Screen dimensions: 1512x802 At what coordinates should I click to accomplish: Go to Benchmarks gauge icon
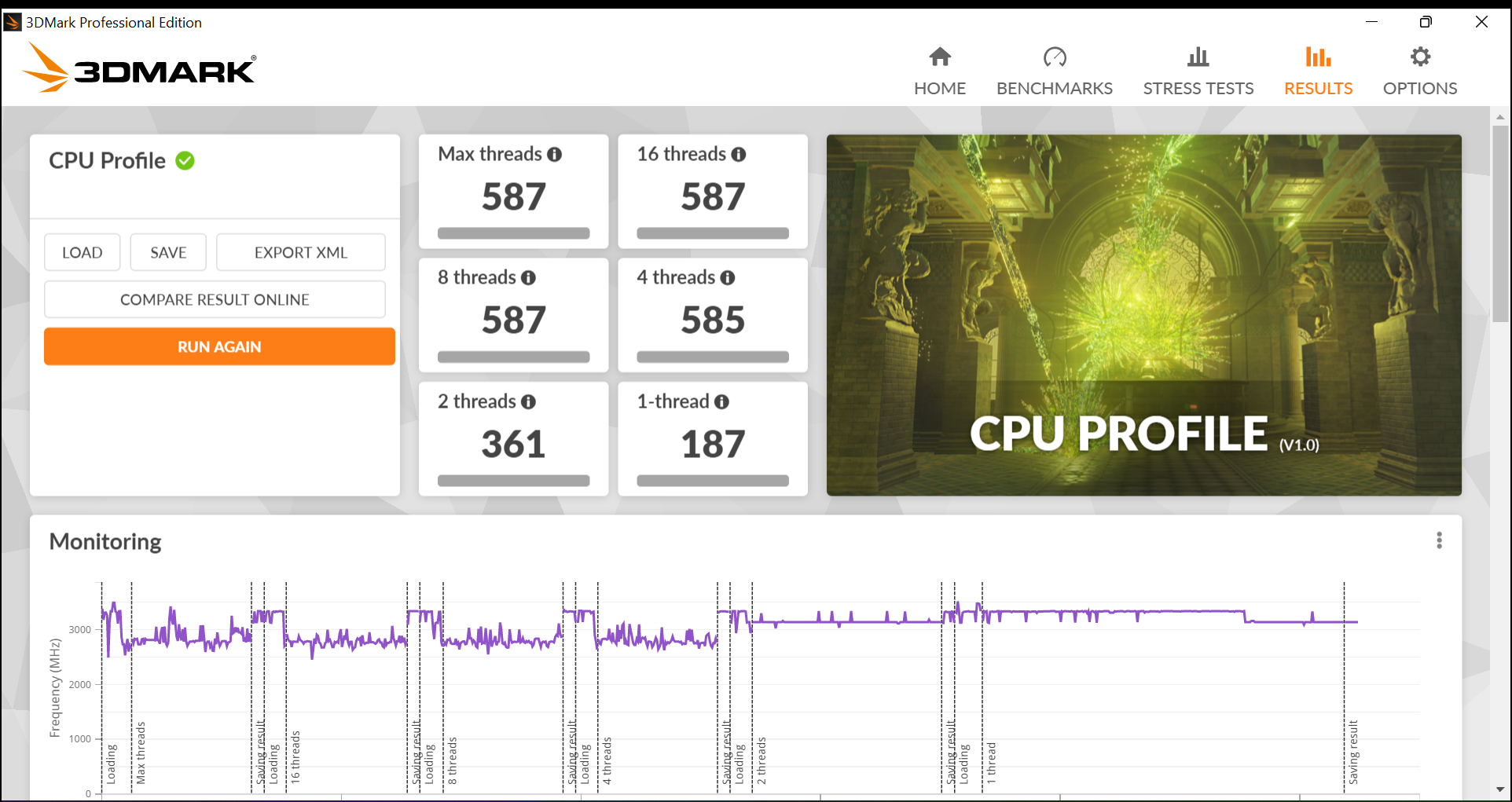pyautogui.click(x=1055, y=57)
